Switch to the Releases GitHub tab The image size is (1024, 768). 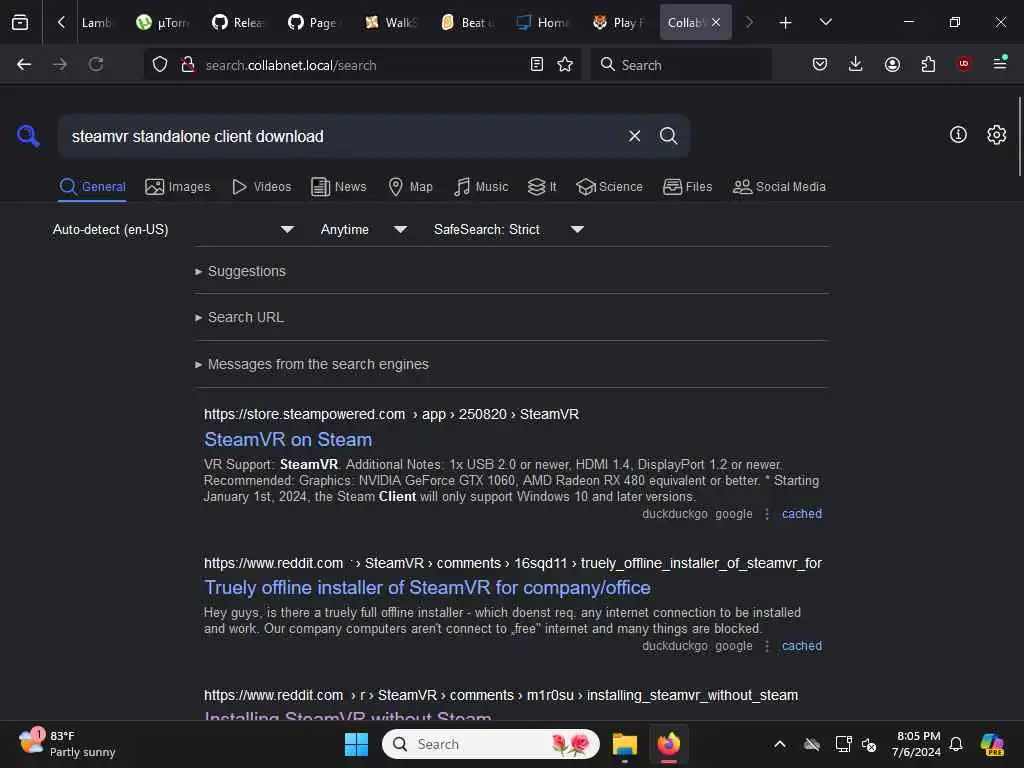point(238,23)
